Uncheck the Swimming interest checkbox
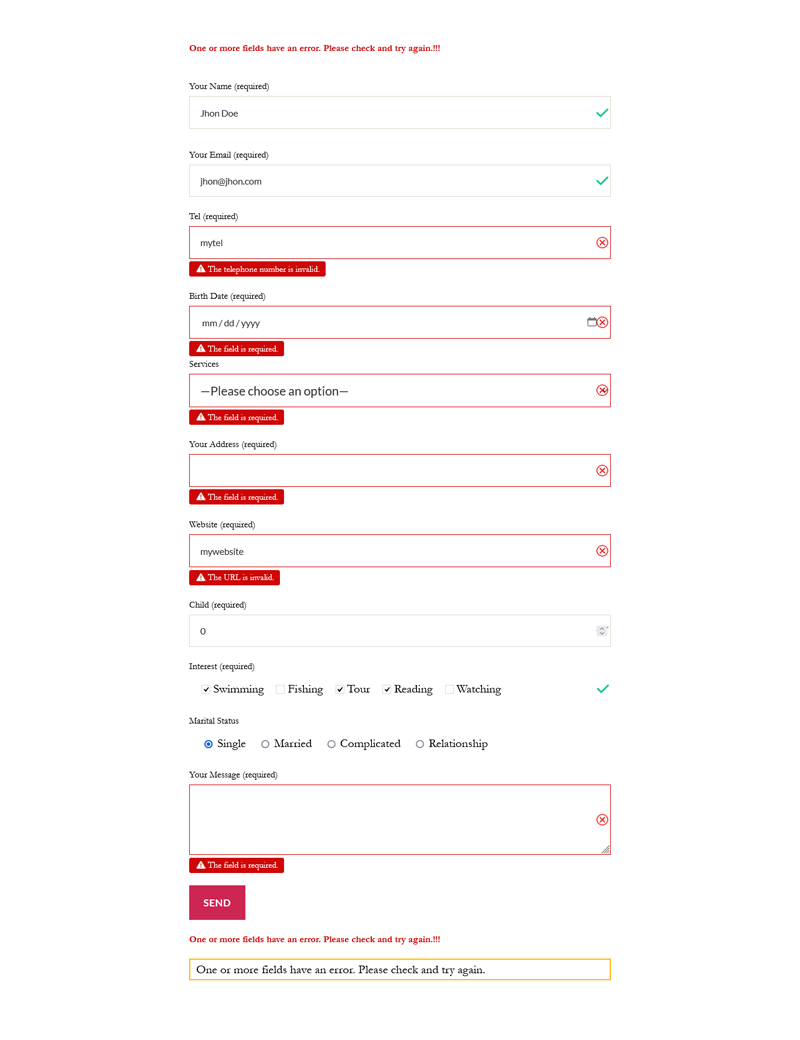 206,689
